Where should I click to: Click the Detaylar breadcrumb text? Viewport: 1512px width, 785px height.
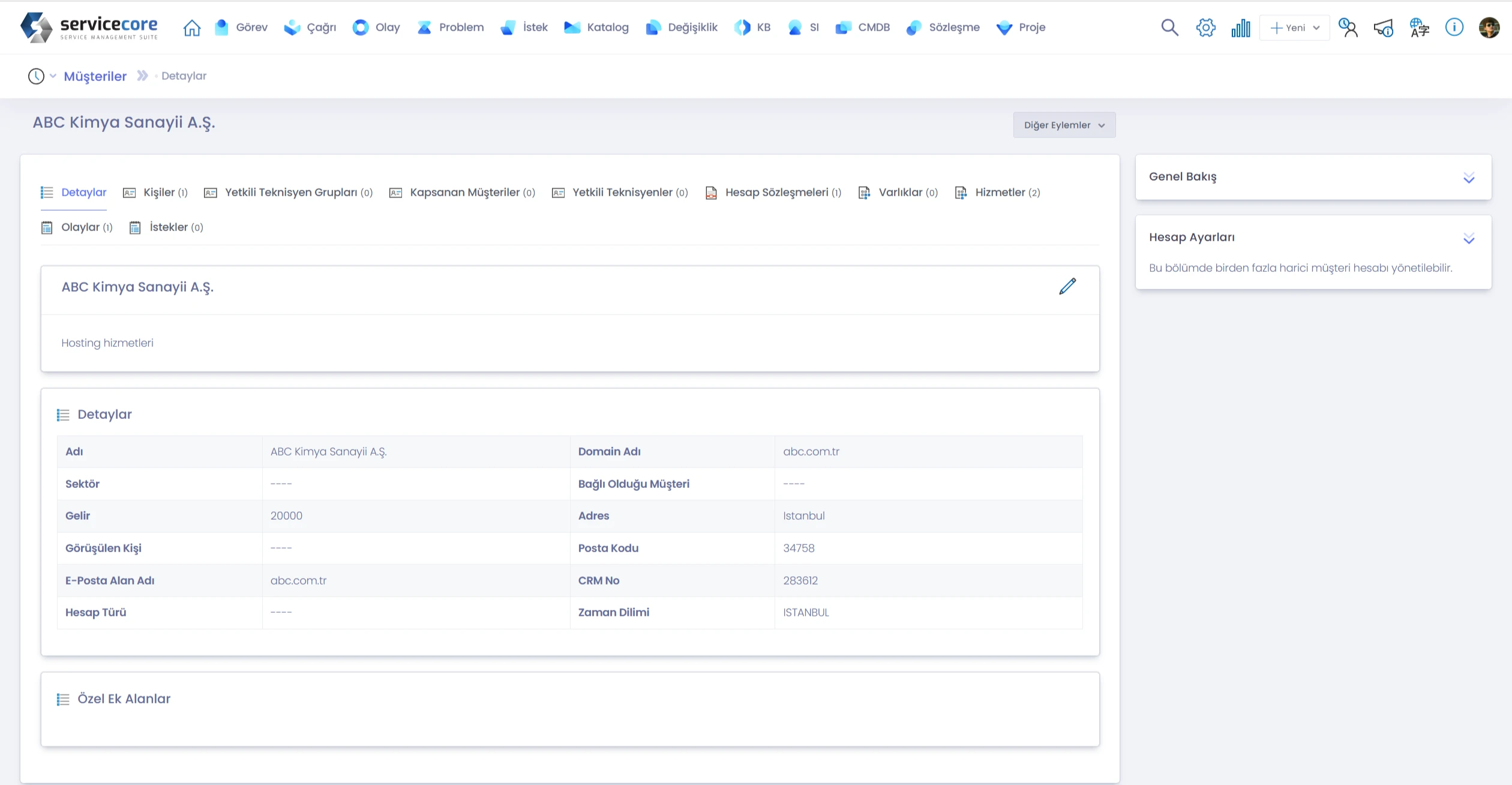point(184,76)
